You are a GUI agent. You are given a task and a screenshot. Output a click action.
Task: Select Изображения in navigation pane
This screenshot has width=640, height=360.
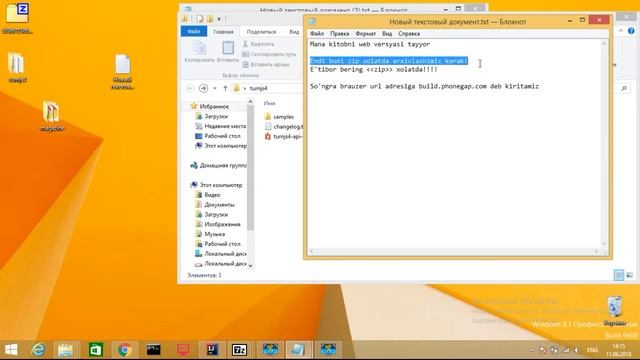pyautogui.click(x=222, y=224)
